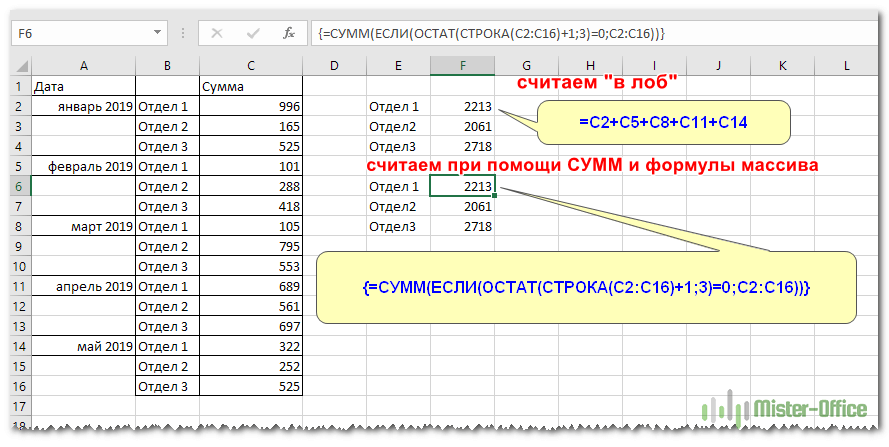This screenshot has width=889, height=447.
Task: Click the "Сумма" header cell
Action: [251, 87]
